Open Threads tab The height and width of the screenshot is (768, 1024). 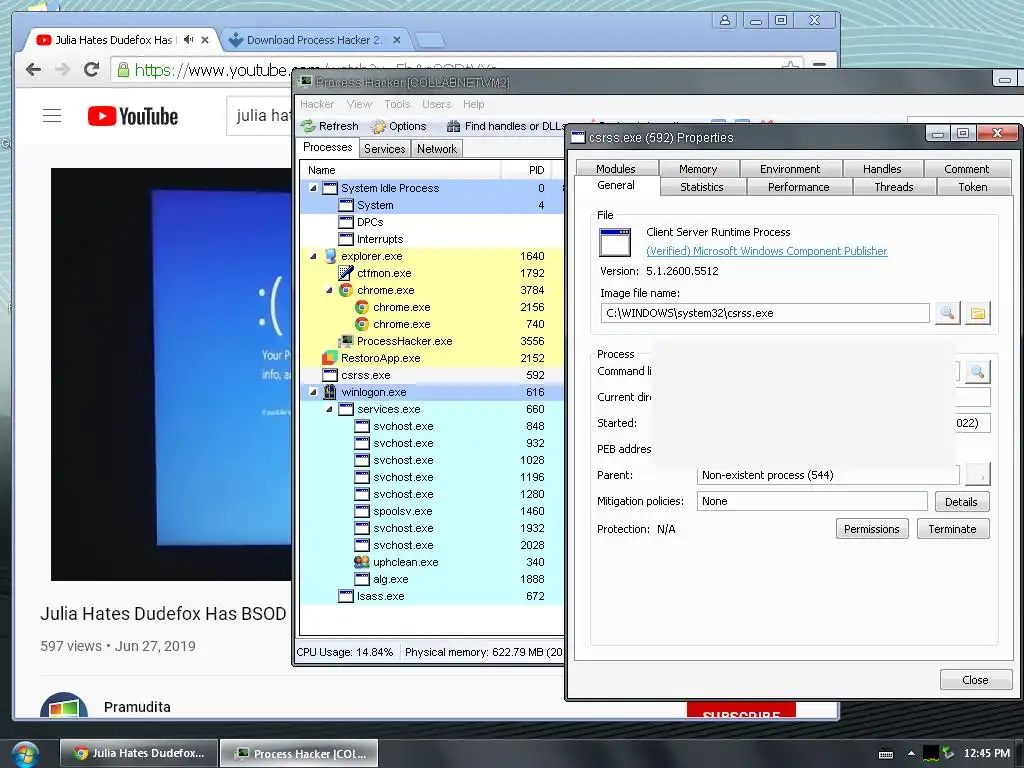893,187
